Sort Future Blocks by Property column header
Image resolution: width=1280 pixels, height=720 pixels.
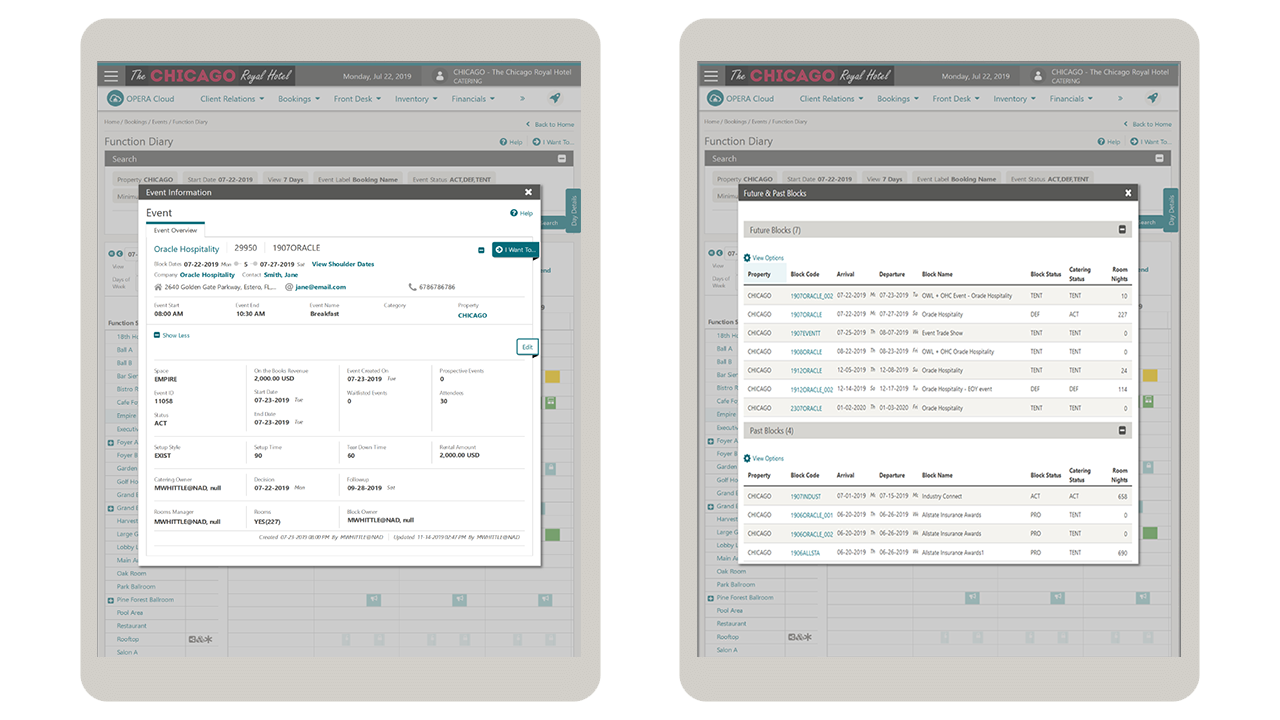click(759, 274)
